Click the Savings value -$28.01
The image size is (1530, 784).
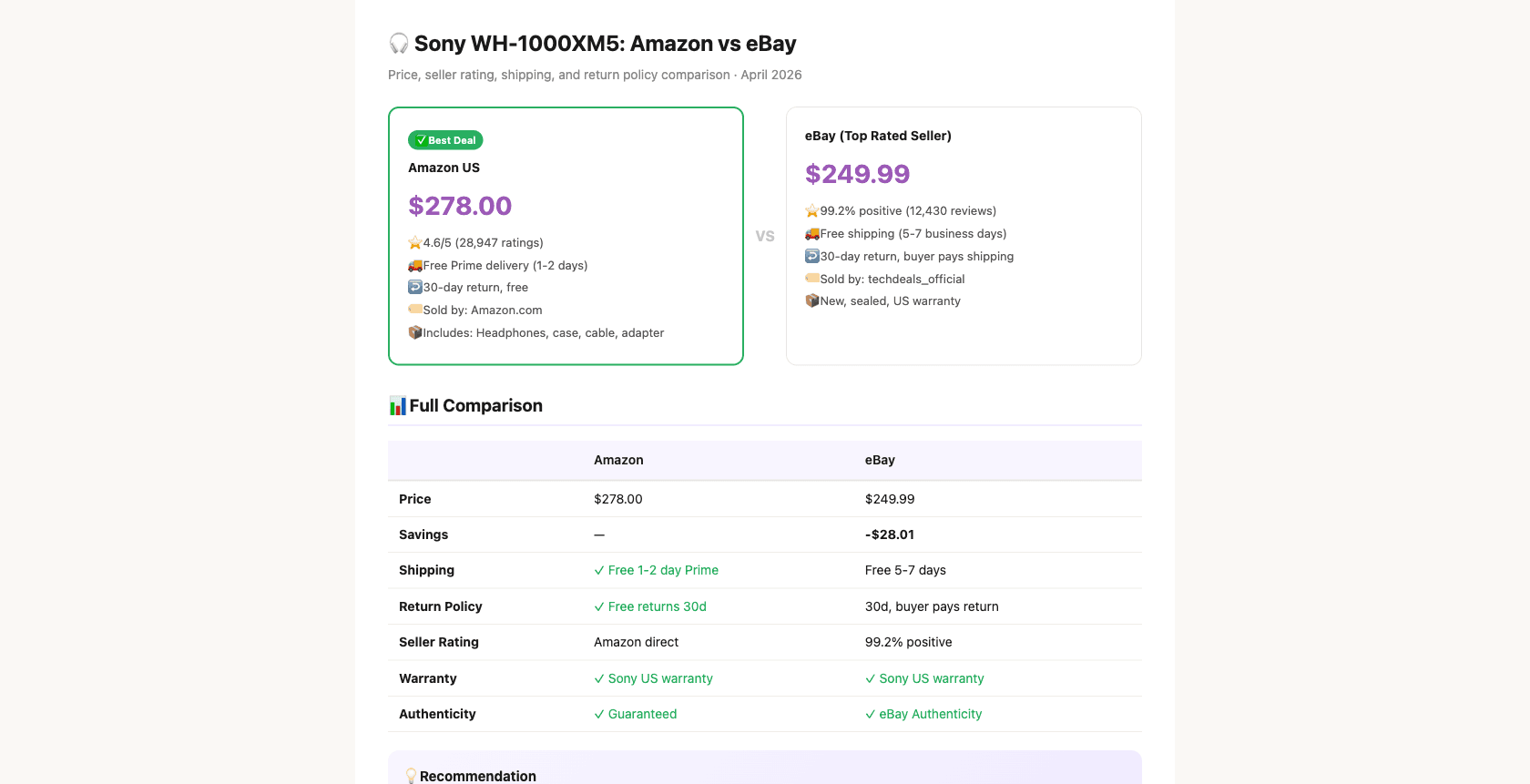(890, 535)
